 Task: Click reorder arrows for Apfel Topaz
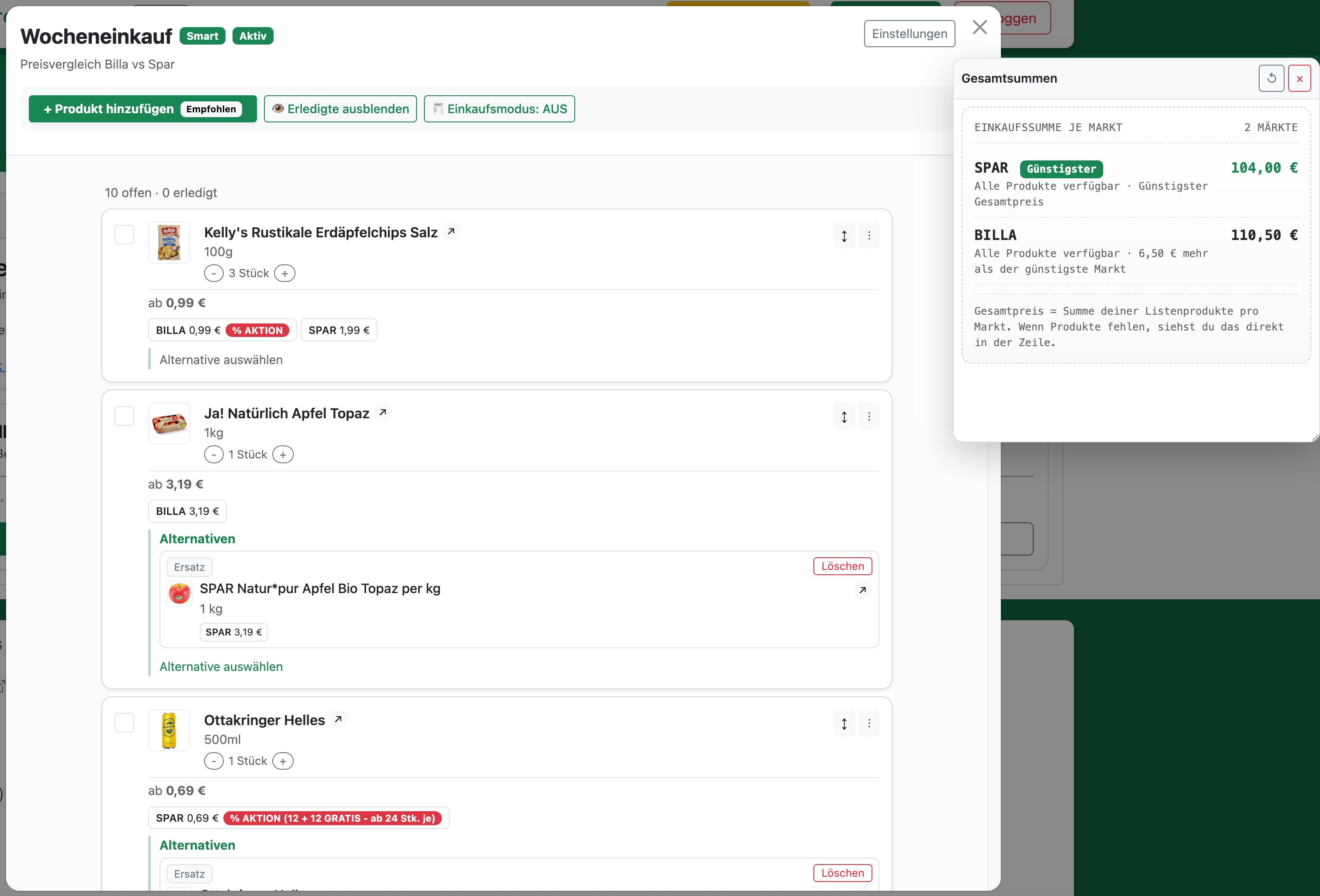[844, 417]
